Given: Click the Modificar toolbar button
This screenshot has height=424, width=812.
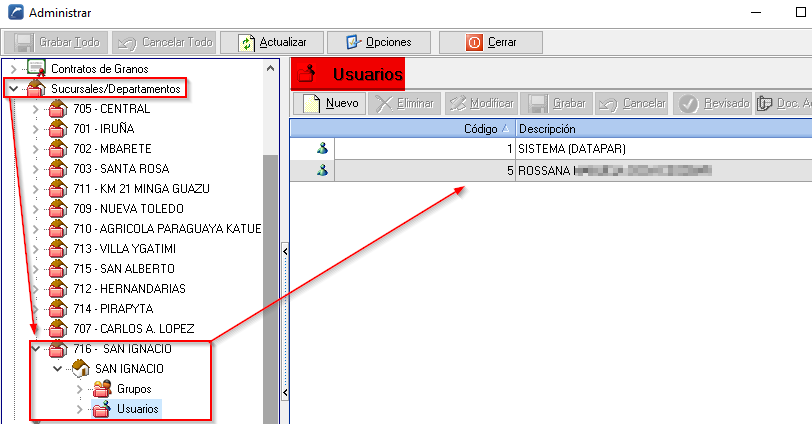Looking at the screenshot, I should pos(482,104).
